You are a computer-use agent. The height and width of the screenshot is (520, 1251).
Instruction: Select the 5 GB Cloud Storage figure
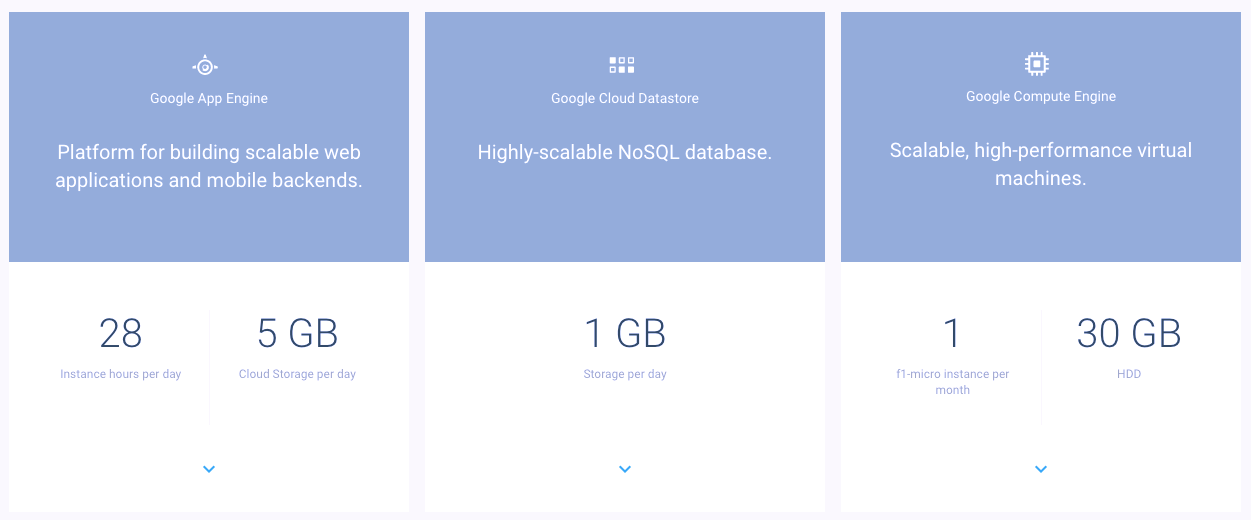[297, 334]
